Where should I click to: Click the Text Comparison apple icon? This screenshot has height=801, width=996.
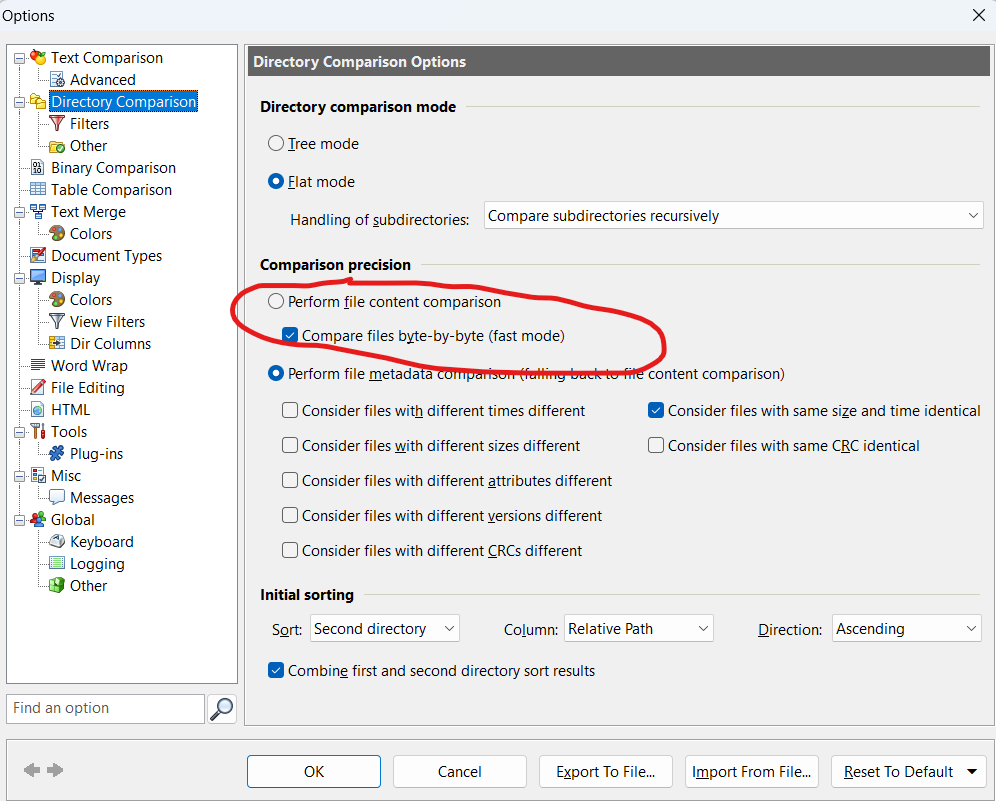[38, 57]
